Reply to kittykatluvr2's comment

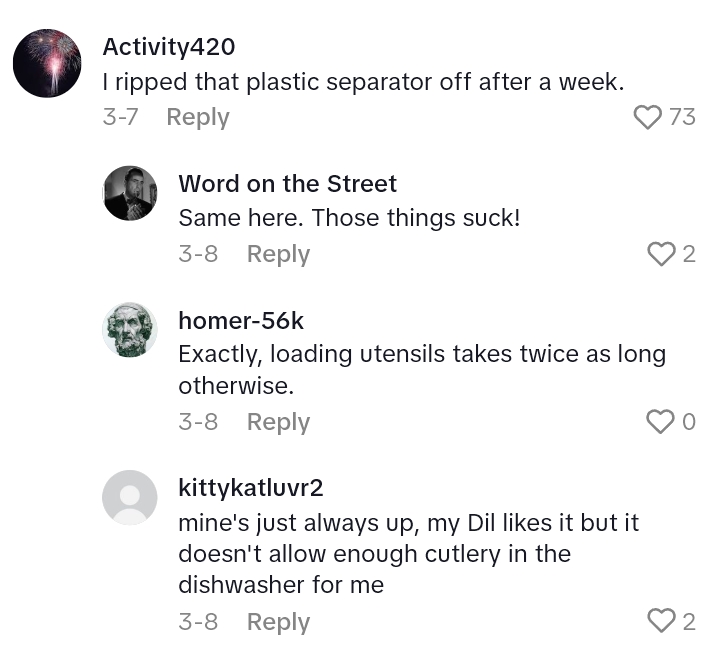(278, 622)
